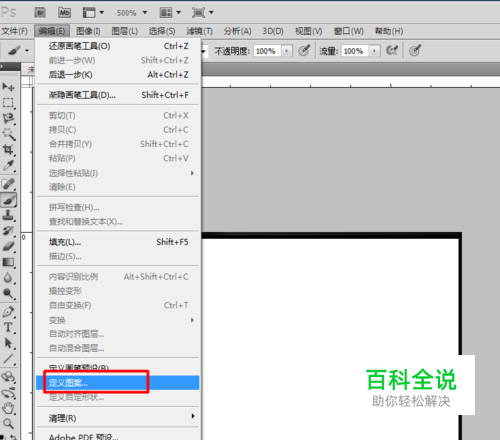Select the Pen tool
The height and width of the screenshot is (440, 500).
click(8, 312)
